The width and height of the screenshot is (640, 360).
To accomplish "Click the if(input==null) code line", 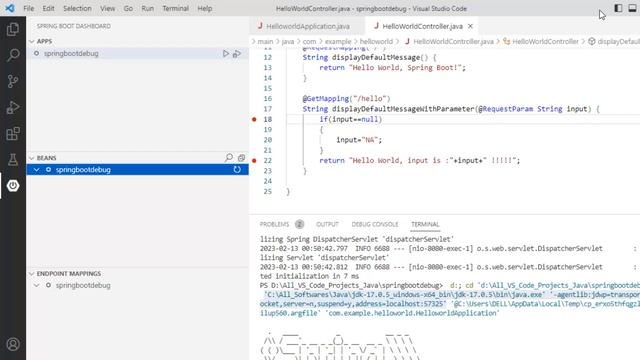I will (x=351, y=119).
